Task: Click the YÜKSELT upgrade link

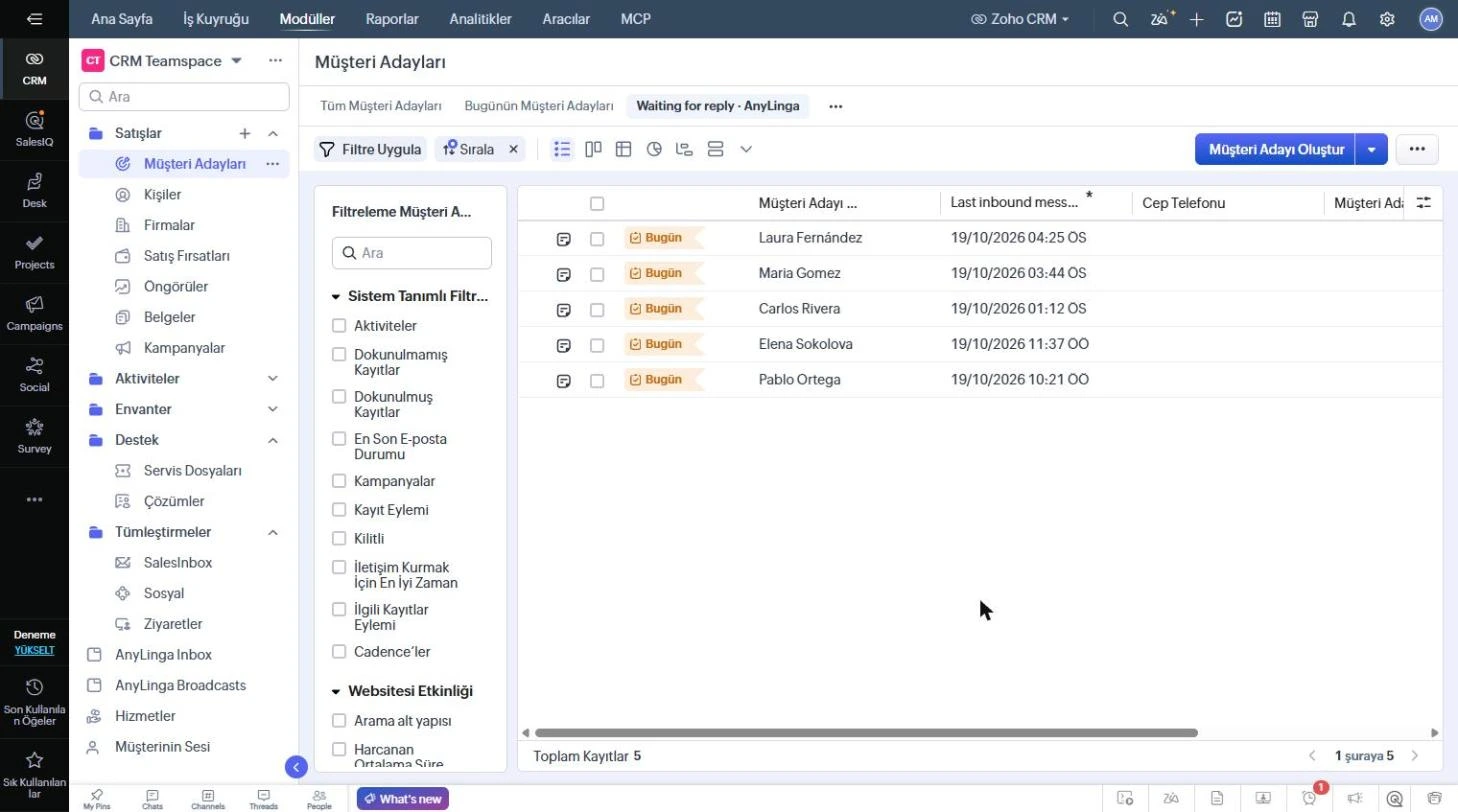Action: (x=34, y=650)
